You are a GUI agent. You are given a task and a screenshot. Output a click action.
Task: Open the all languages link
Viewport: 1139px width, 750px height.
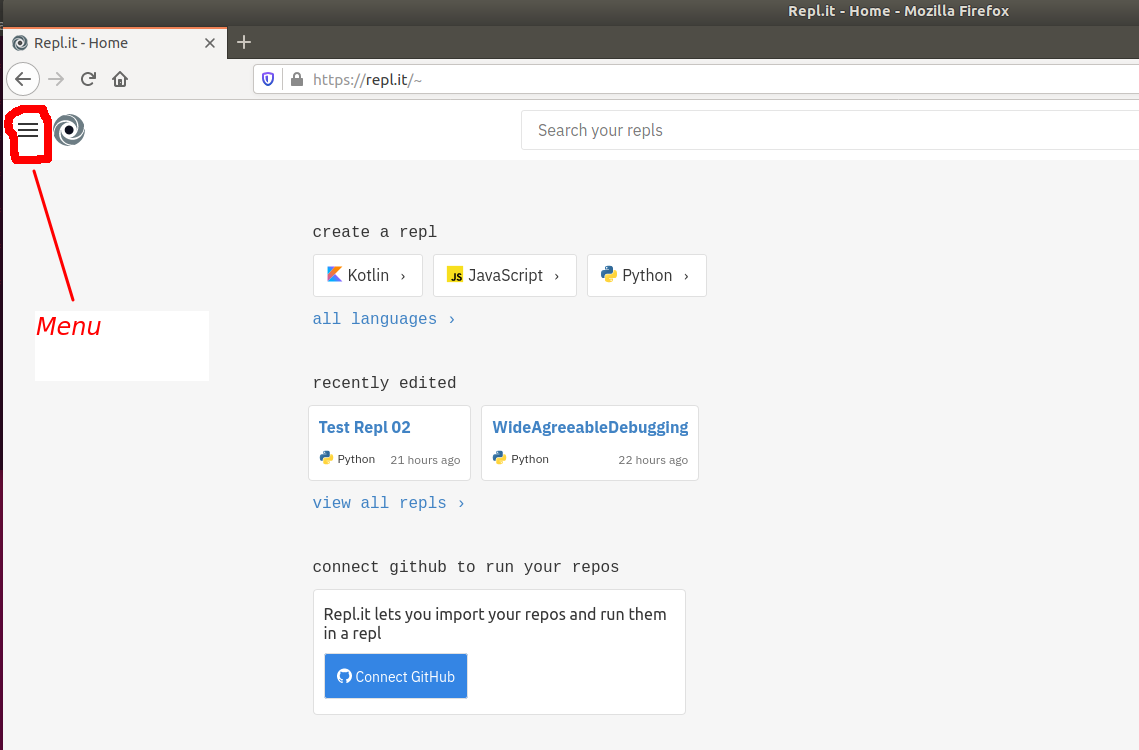(x=384, y=319)
